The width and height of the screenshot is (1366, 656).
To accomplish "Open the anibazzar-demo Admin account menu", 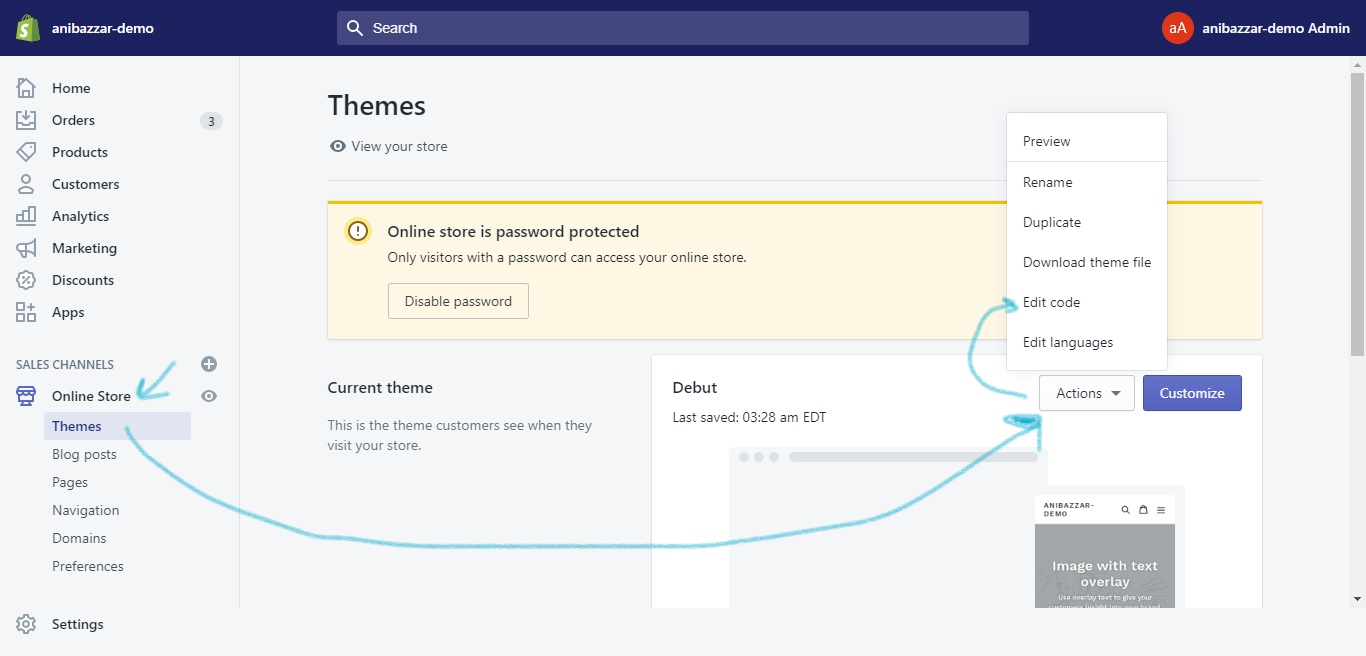I will pyautogui.click(x=1257, y=28).
